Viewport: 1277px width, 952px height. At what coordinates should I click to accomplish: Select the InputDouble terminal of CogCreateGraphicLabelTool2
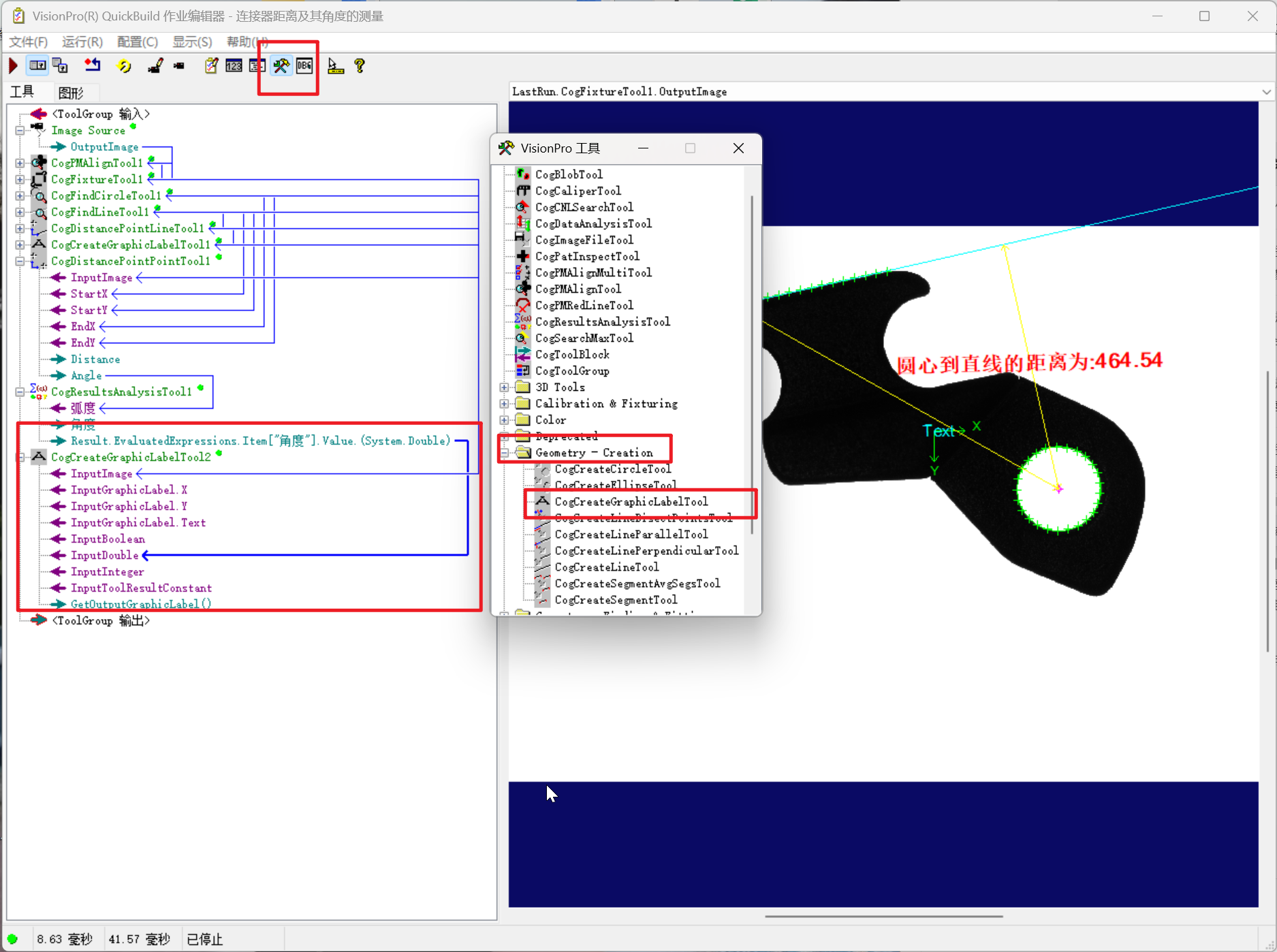[x=104, y=556]
